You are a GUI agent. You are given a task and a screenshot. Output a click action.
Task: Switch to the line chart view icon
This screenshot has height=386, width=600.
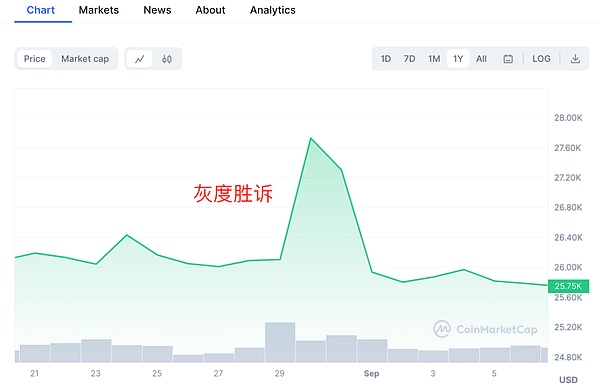[140, 59]
